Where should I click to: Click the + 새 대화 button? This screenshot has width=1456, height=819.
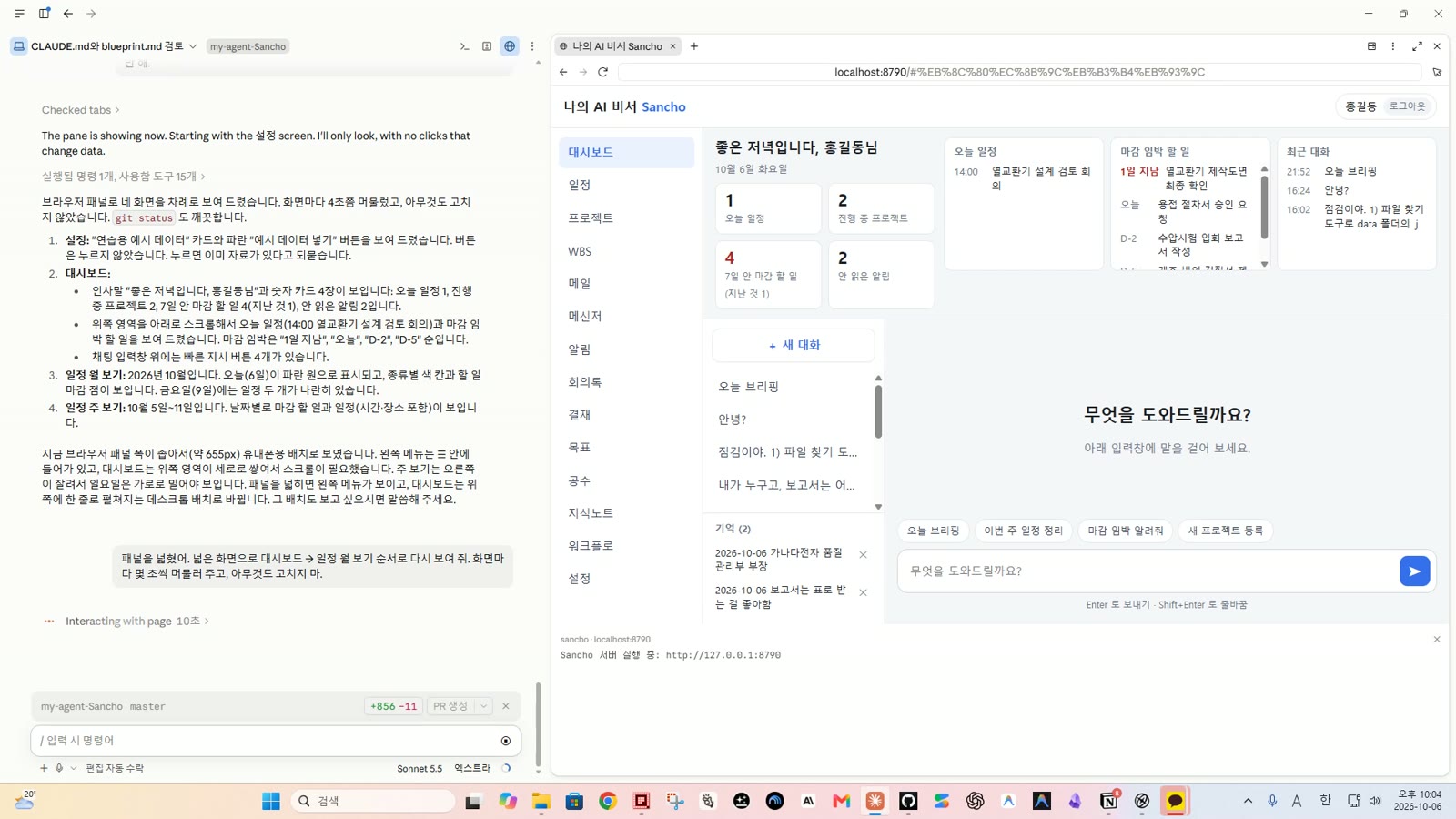coord(794,345)
